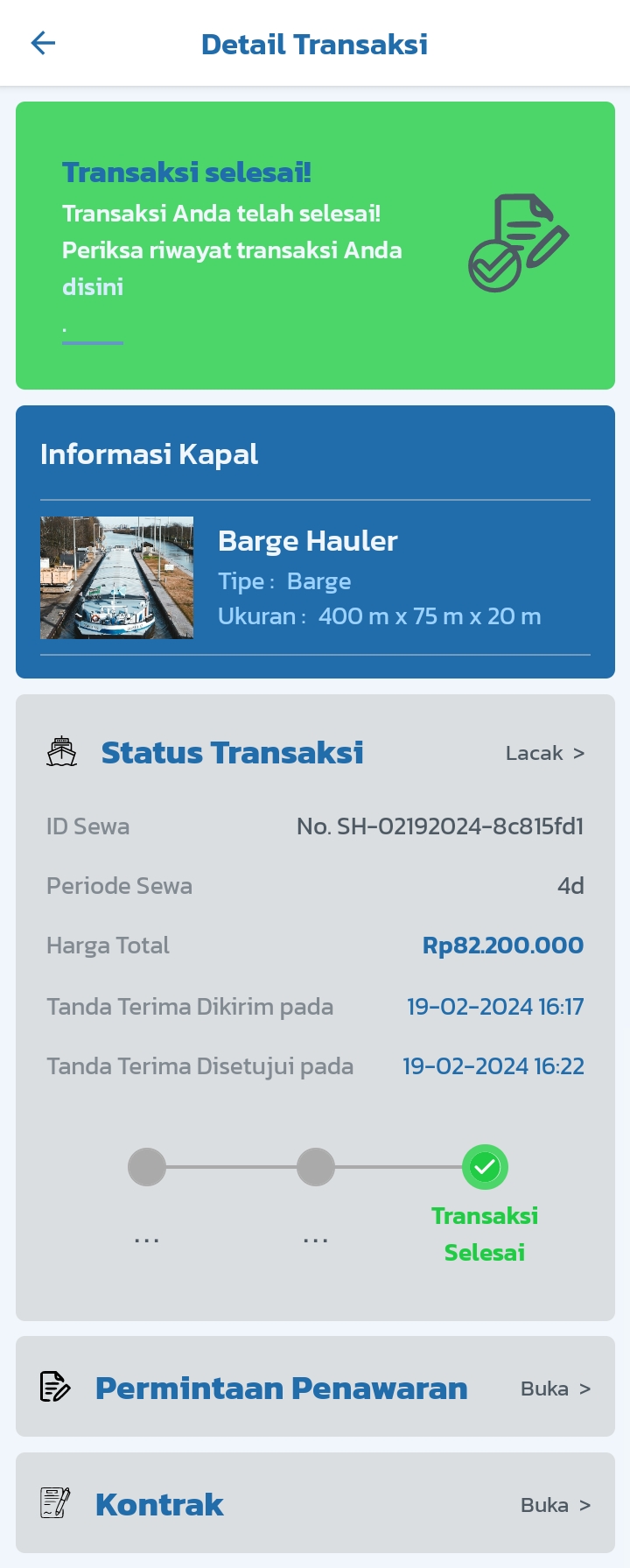Tap the back arrow icon
The height and width of the screenshot is (1568, 630).
(x=43, y=43)
